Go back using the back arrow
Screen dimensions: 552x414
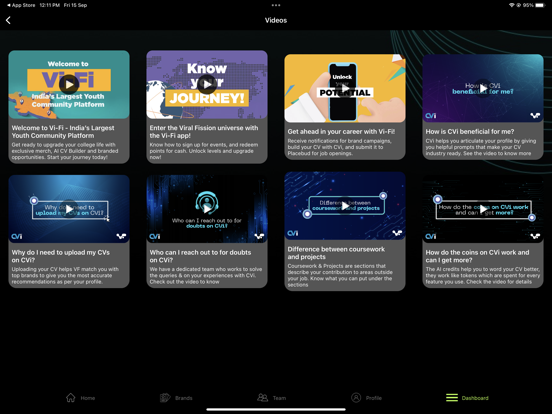point(8,20)
